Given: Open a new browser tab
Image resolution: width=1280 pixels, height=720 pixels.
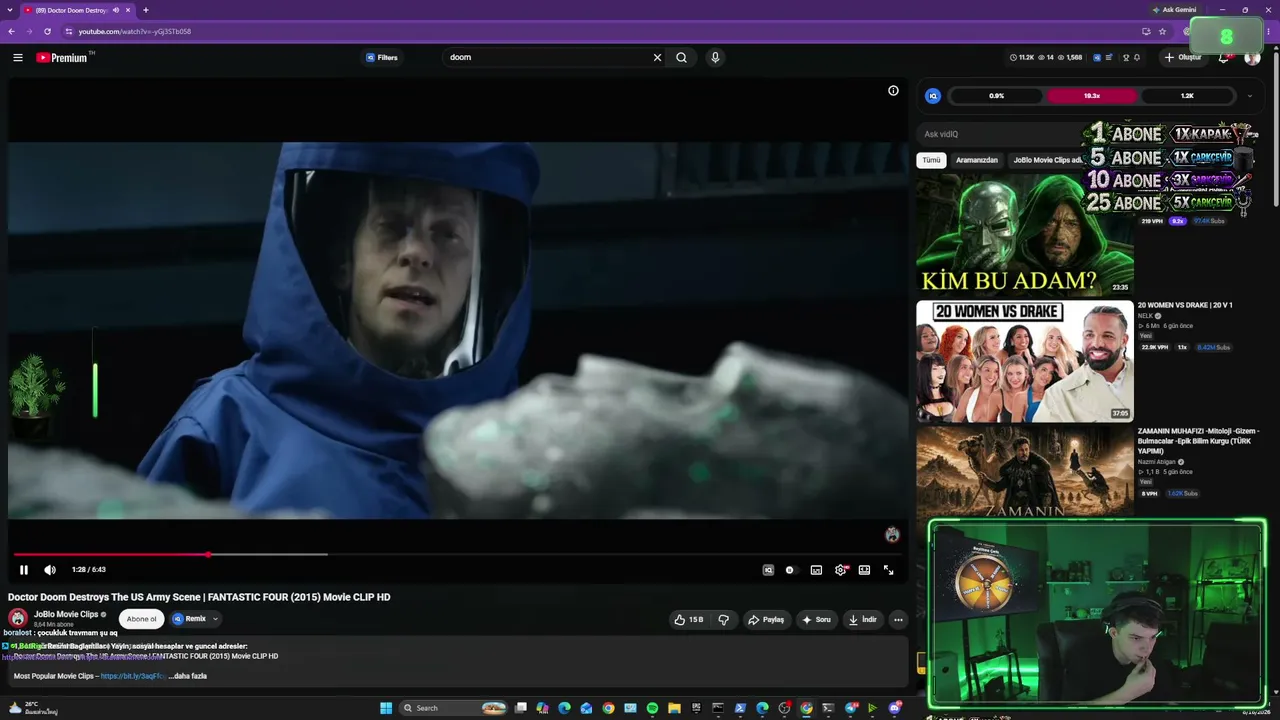Looking at the screenshot, I should pos(146,10).
